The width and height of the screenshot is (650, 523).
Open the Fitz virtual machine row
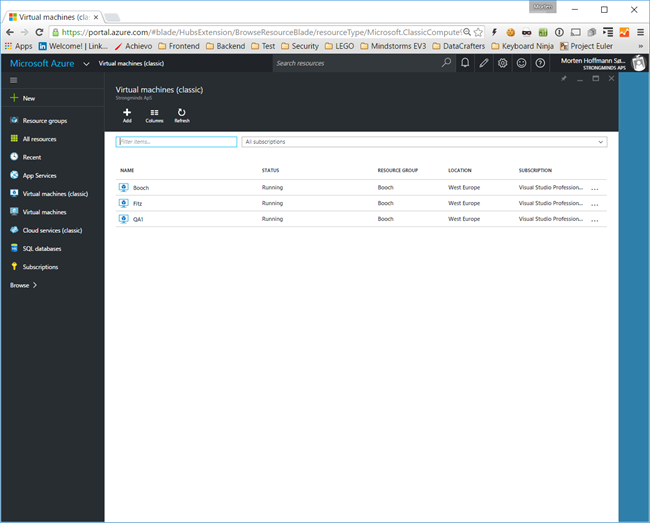tap(361, 203)
